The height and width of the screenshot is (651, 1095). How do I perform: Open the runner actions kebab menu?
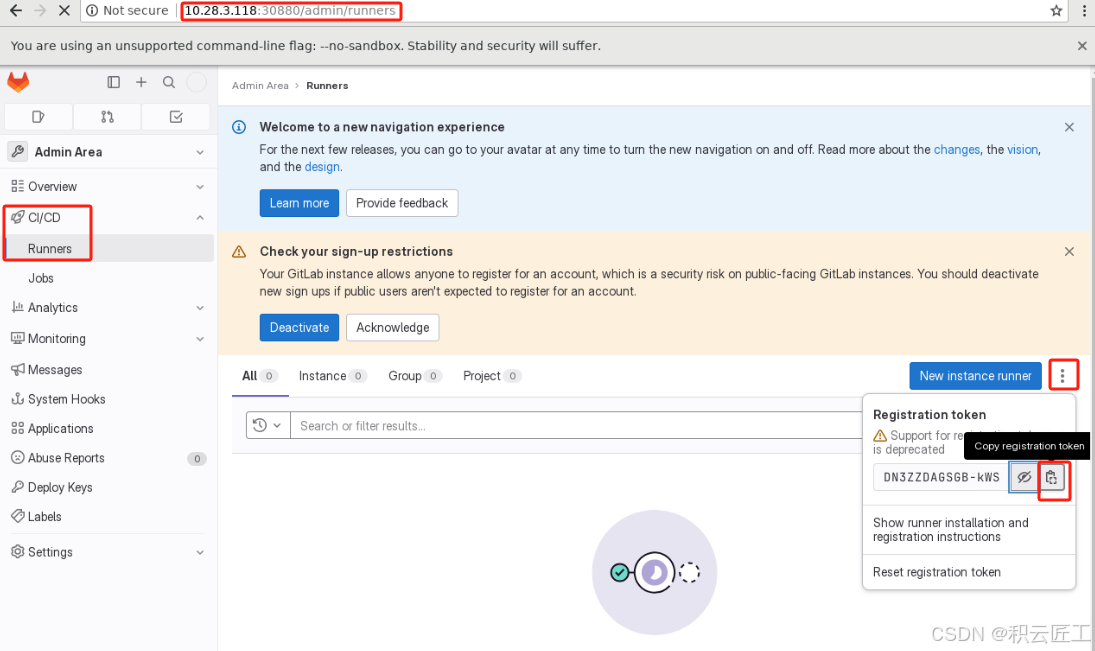click(x=1062, y=376)
